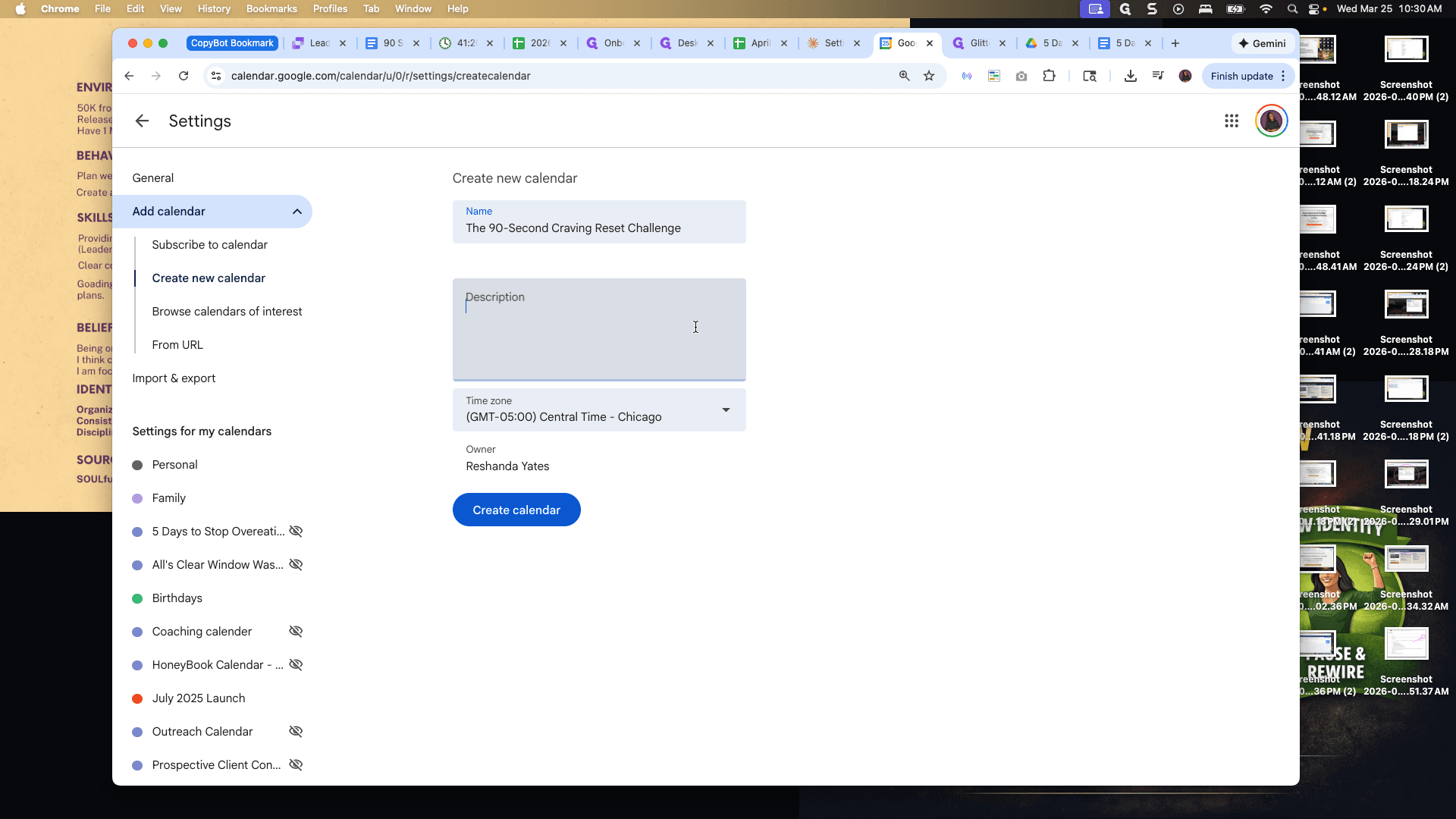This screenshot has height=819, width=1456.
Task: Open the Gemini button in Chrome
Action: click(x=1262, y=43)
